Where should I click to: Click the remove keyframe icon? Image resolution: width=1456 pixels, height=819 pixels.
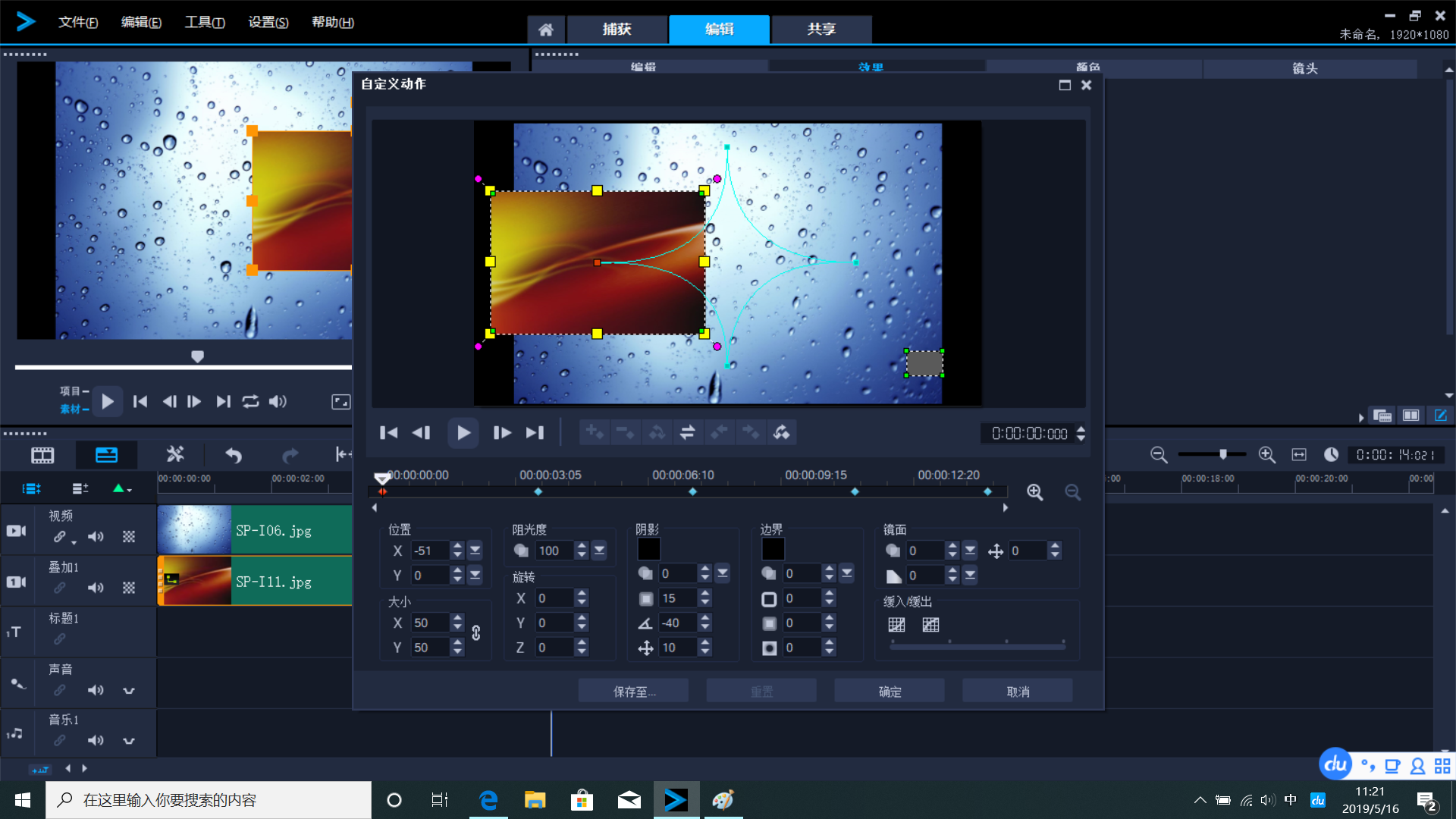(626, 432)
